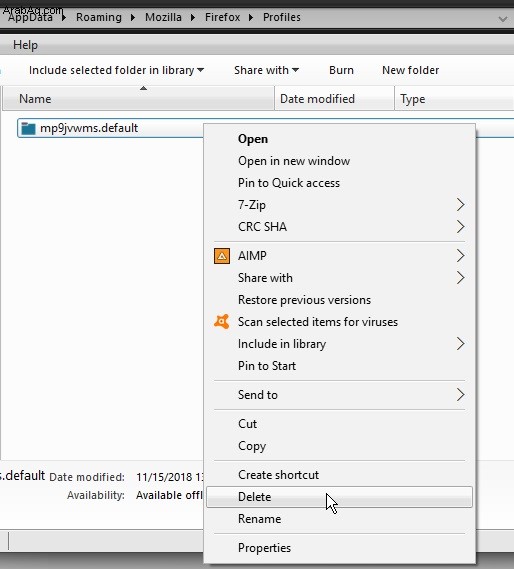Image resolution: width=514 pixels, height=569 pixels.
Task: Go to Roaming in the breadcrumb path
Action: [x=99, y=17]
